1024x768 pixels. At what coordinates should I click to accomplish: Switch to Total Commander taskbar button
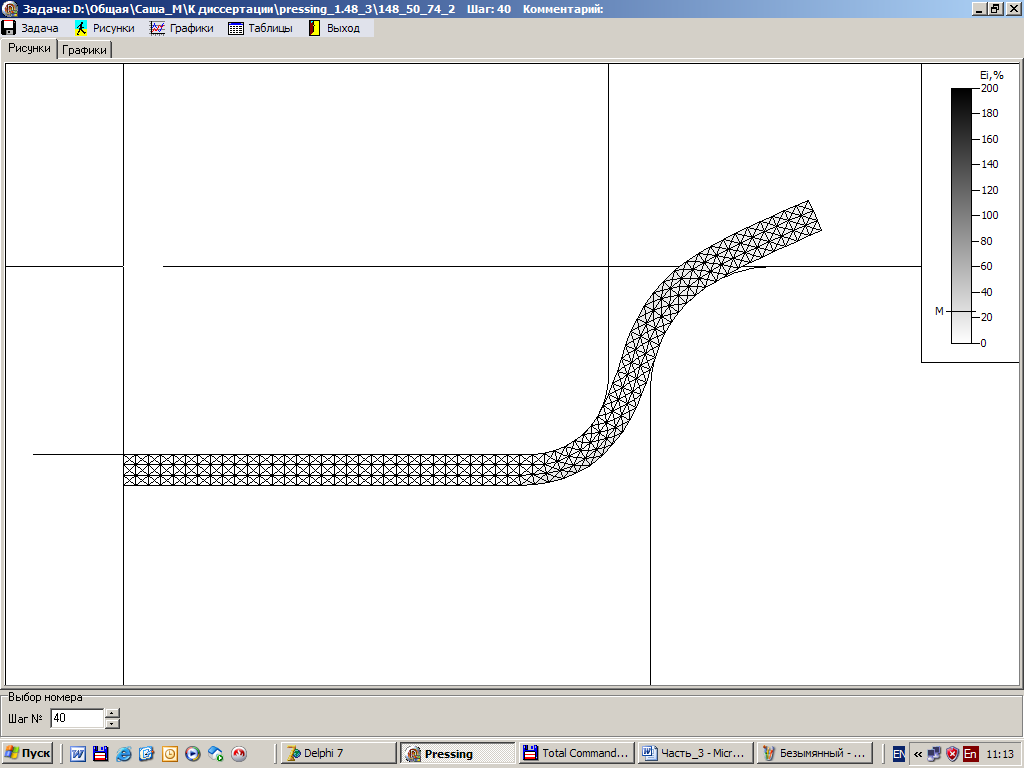577,753
